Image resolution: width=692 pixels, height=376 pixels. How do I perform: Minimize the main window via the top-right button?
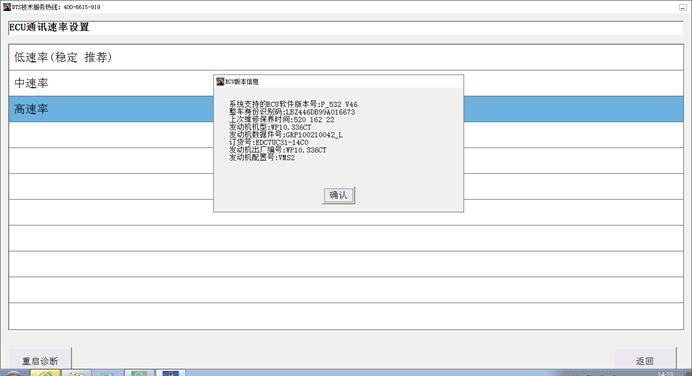tap(683, 7)
